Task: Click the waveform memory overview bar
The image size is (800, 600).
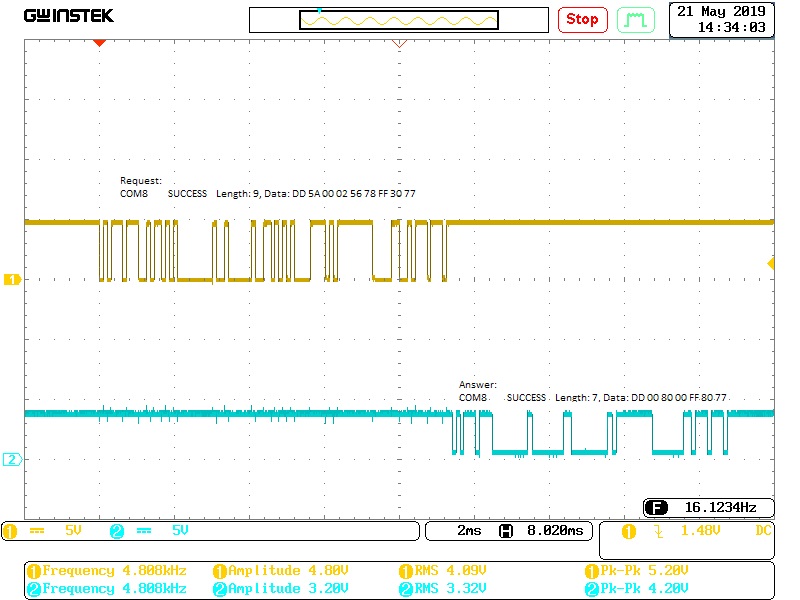Action: coord(398,20)
